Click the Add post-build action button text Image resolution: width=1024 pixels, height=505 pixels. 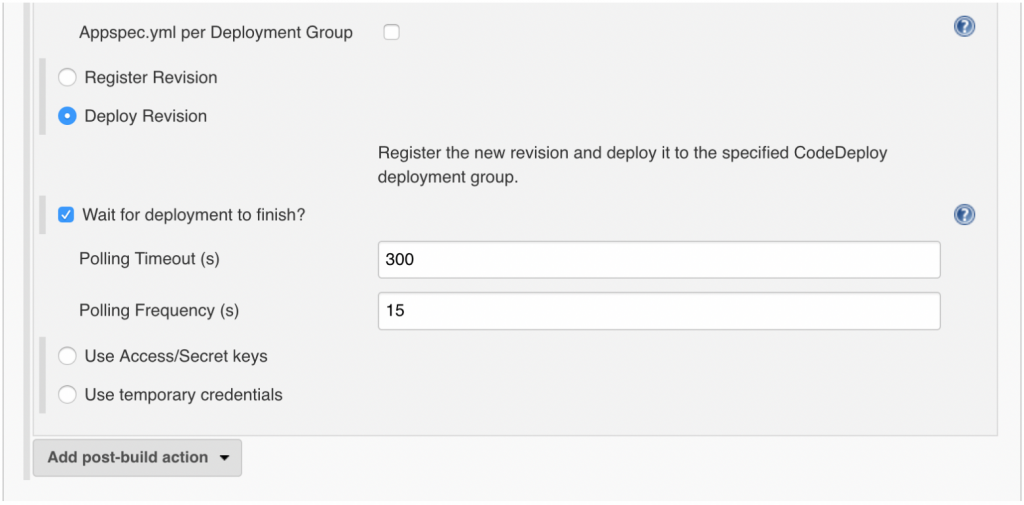click(127, 457)
